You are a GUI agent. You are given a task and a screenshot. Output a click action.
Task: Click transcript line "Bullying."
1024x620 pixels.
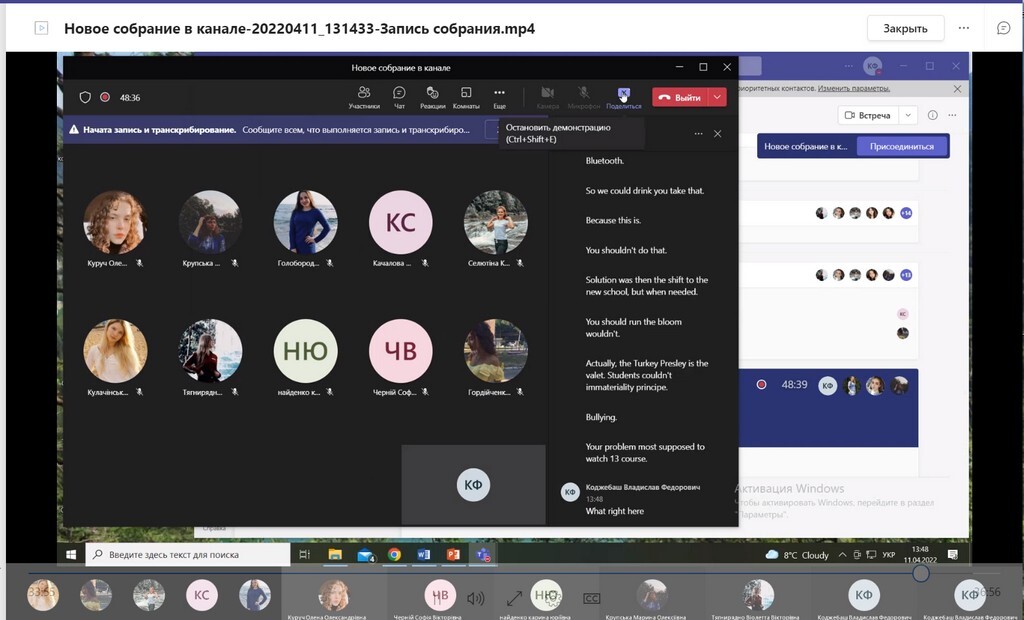(x=601, y=417)
